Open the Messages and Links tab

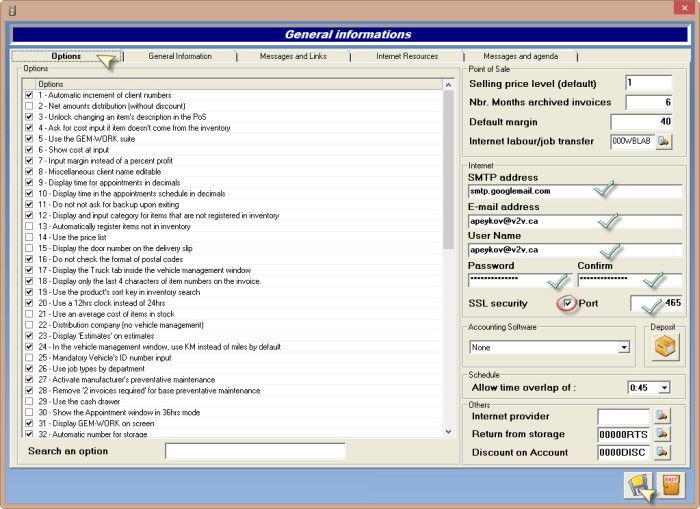pos(293,56)
